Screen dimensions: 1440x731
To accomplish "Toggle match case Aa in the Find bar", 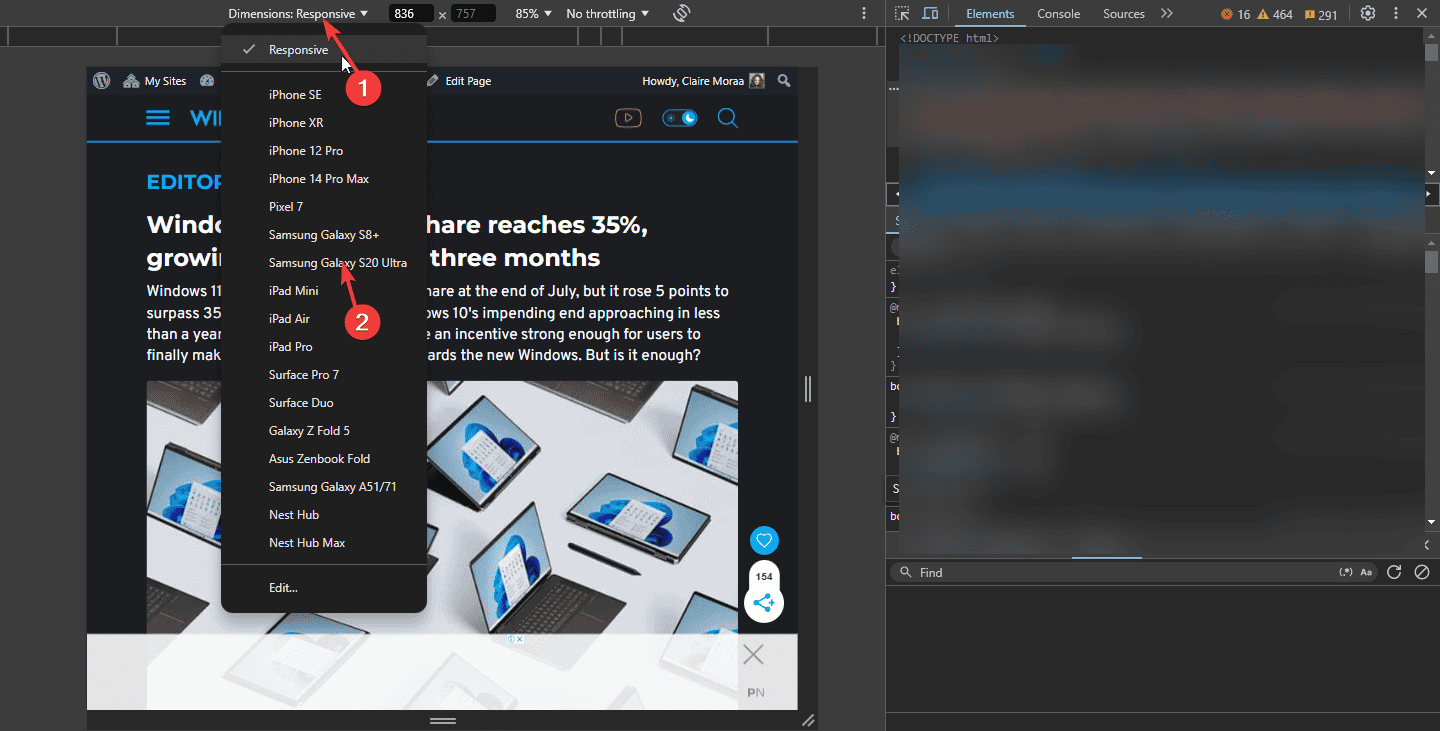I will (1366, 572).
